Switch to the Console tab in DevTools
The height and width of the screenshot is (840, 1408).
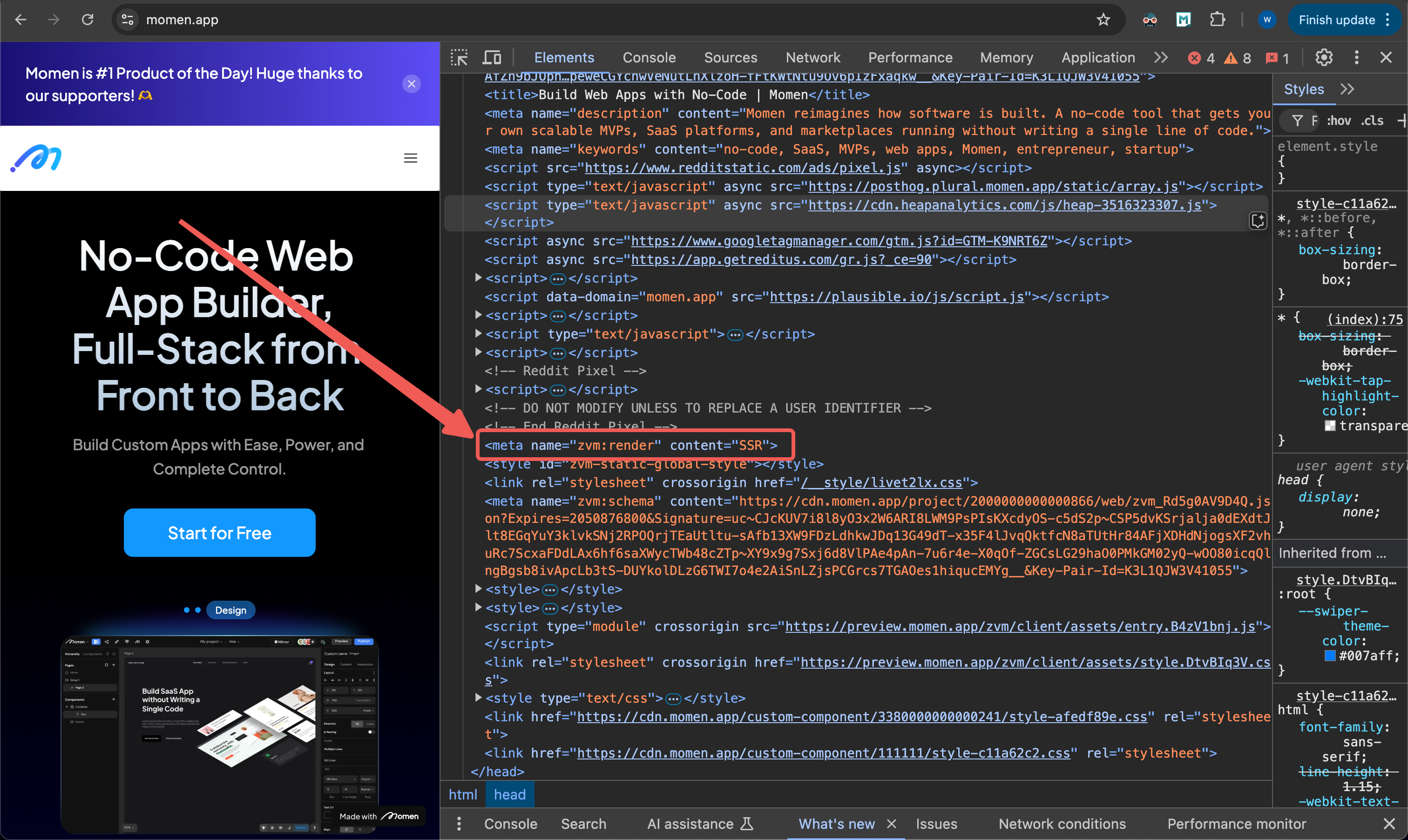pyautogui.click(x=649, y=57)
